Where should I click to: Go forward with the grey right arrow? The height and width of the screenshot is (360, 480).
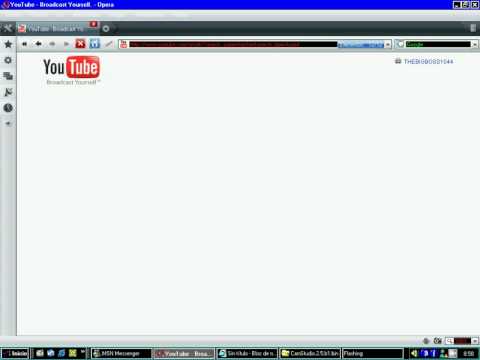[52, 44]
